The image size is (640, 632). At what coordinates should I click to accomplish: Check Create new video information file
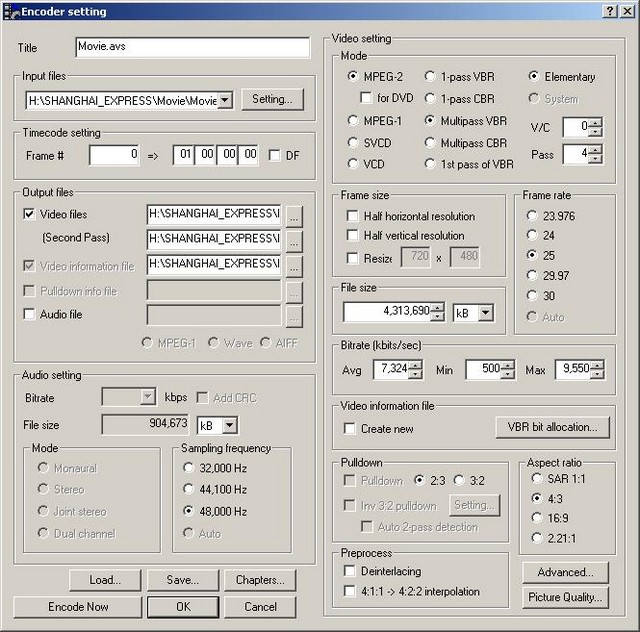(x=349, y=428)
